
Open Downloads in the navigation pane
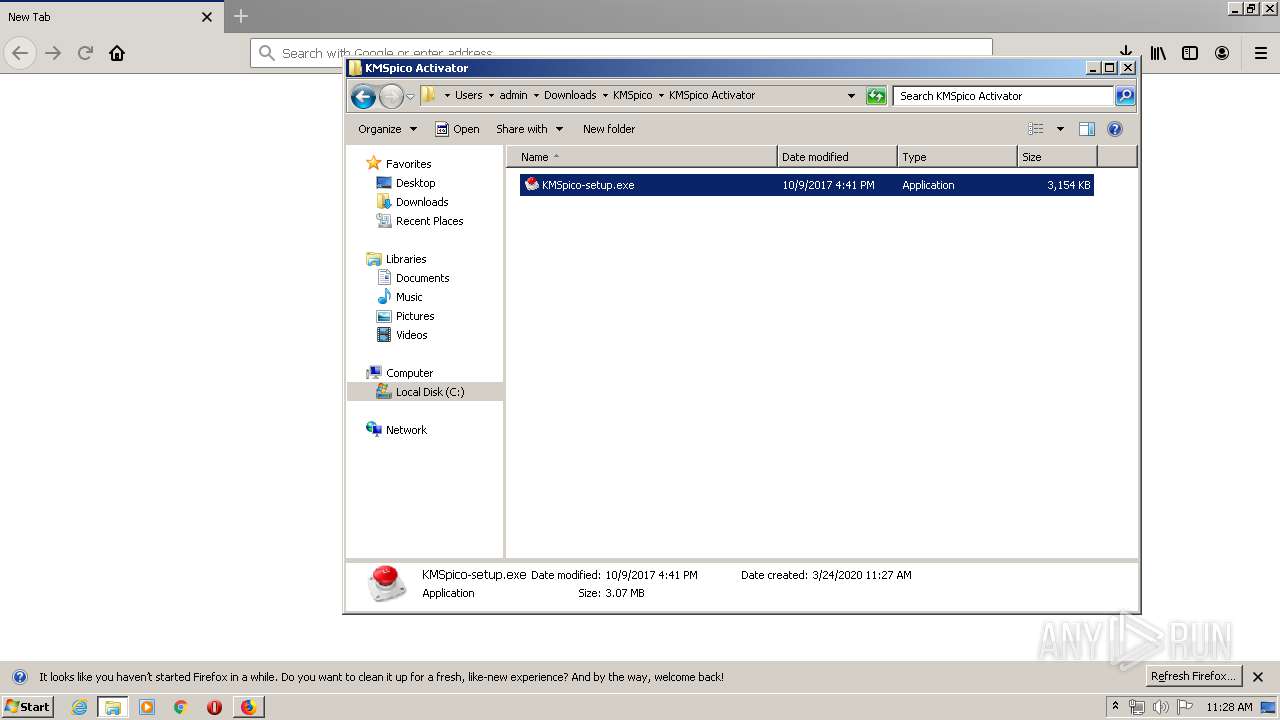click(412, 202)
